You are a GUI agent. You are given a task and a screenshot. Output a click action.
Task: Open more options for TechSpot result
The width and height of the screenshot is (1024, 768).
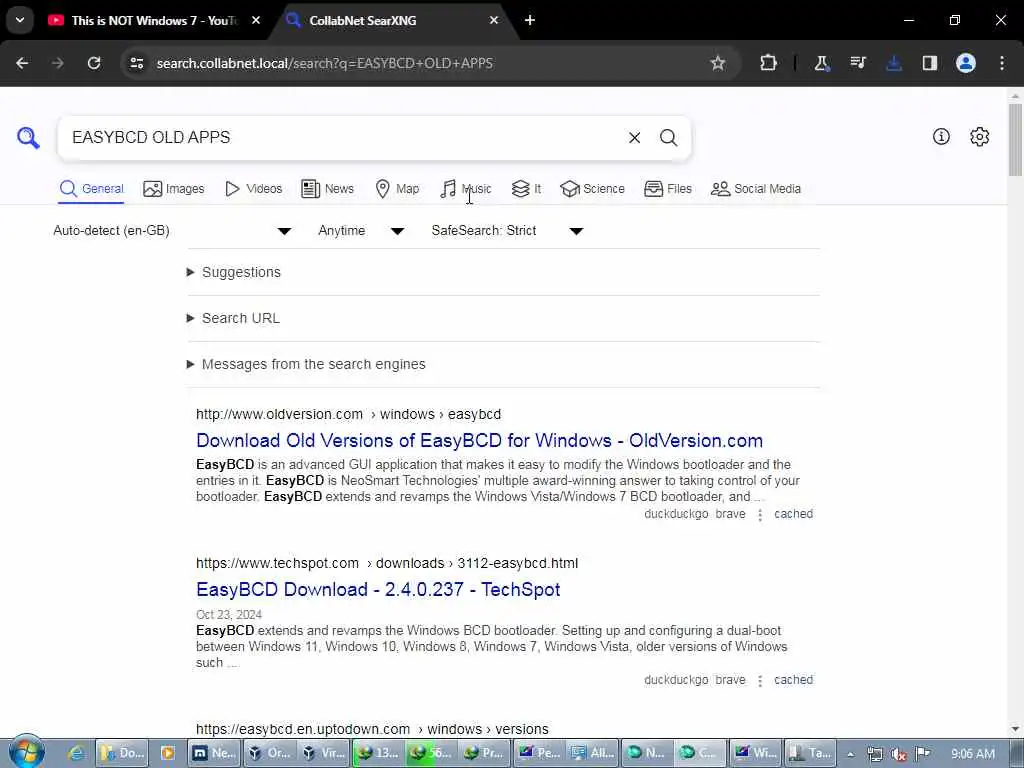(760, 681)
